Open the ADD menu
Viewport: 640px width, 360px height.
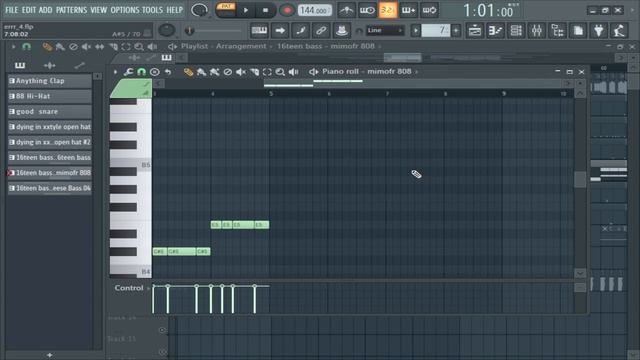[x=45, y=10]
